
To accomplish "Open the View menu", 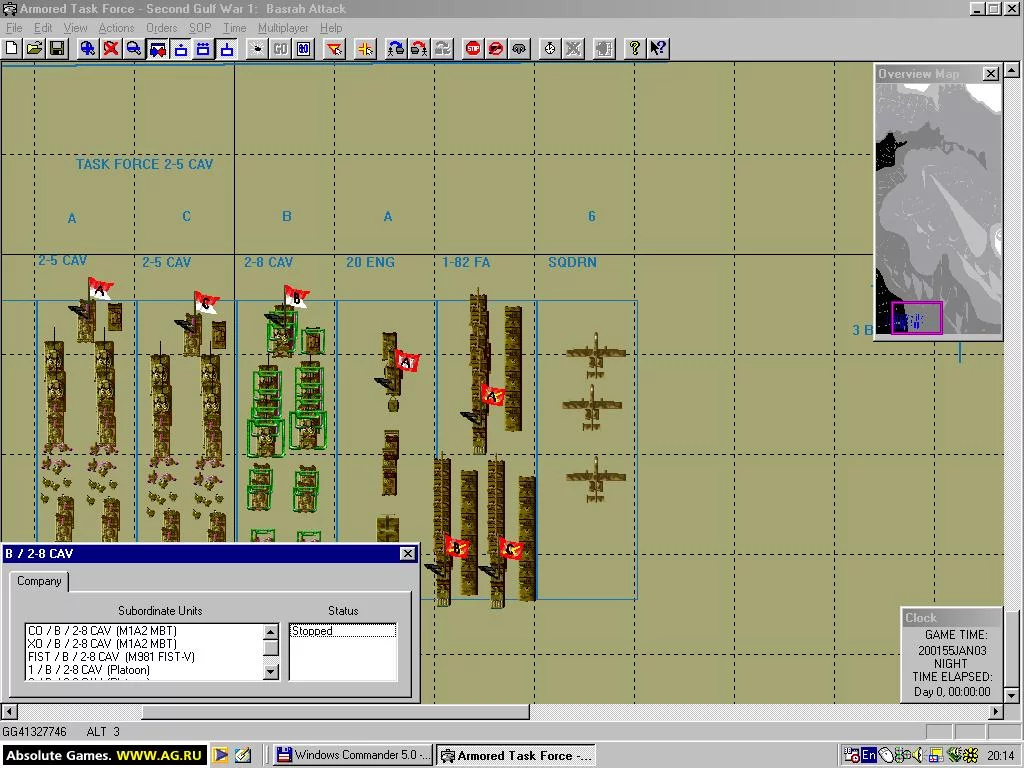I will point(75,28).
